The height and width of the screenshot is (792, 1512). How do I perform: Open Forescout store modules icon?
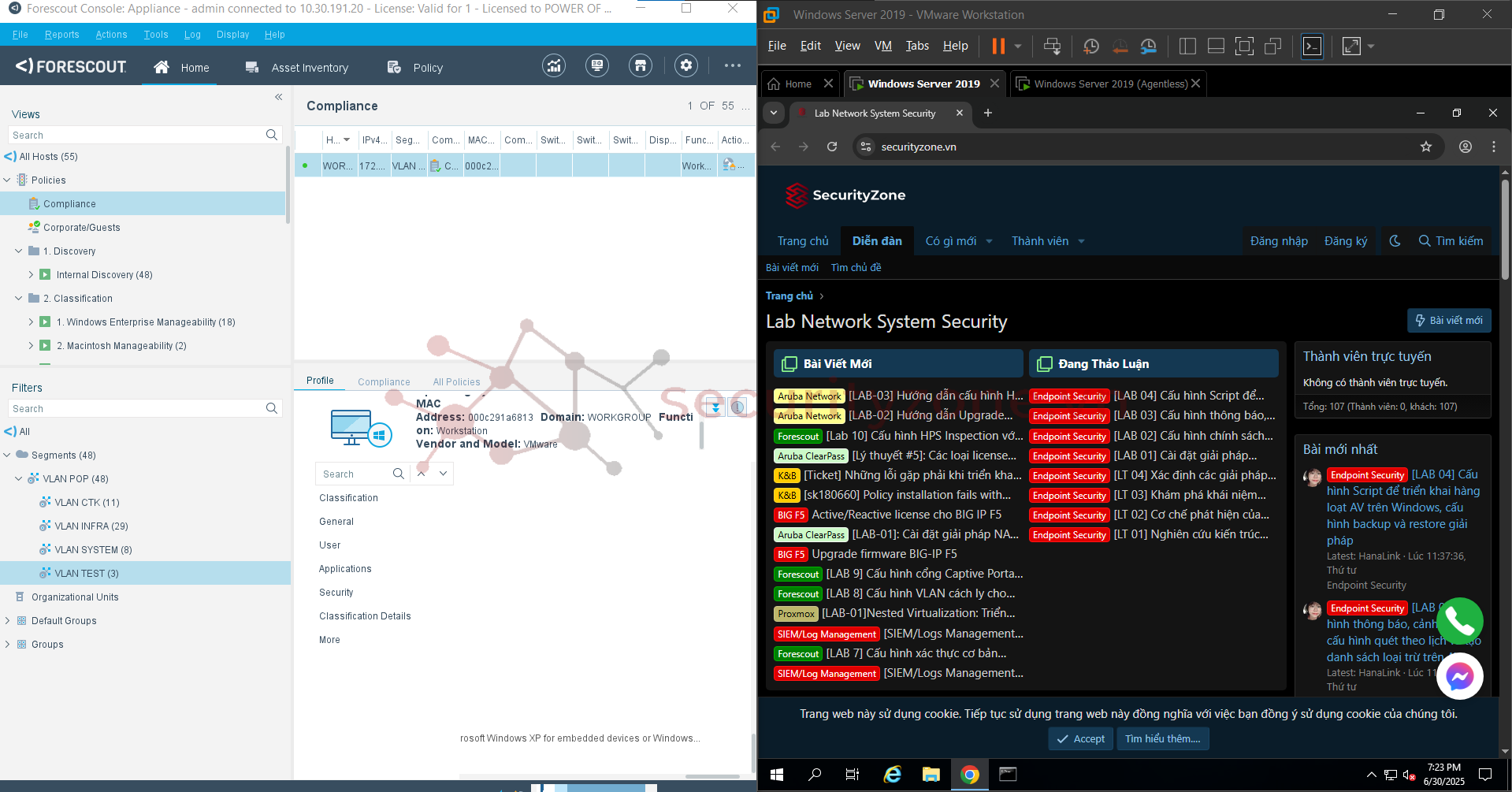(641, 66)
